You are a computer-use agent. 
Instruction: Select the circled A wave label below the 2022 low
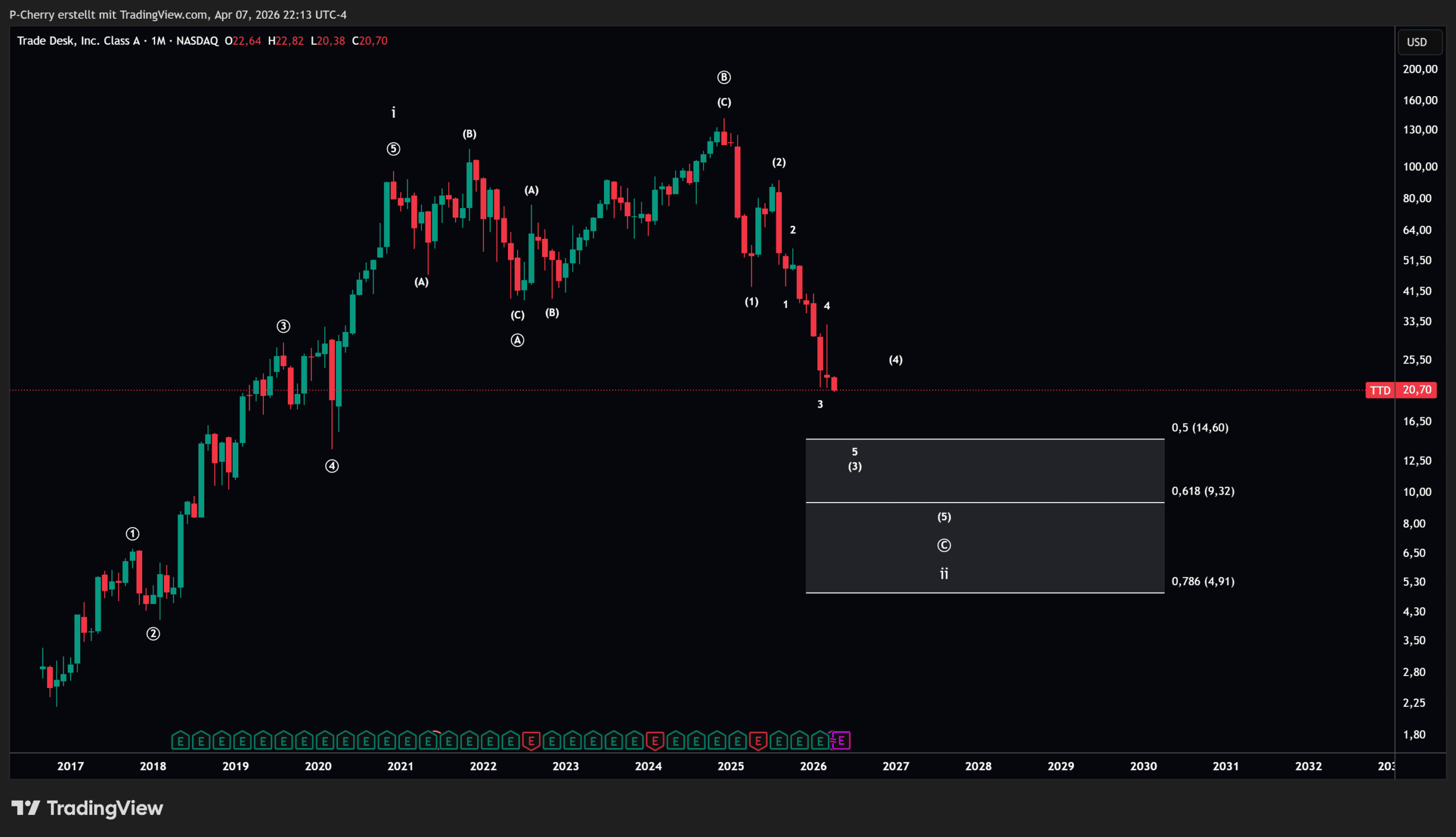(518, 341)
